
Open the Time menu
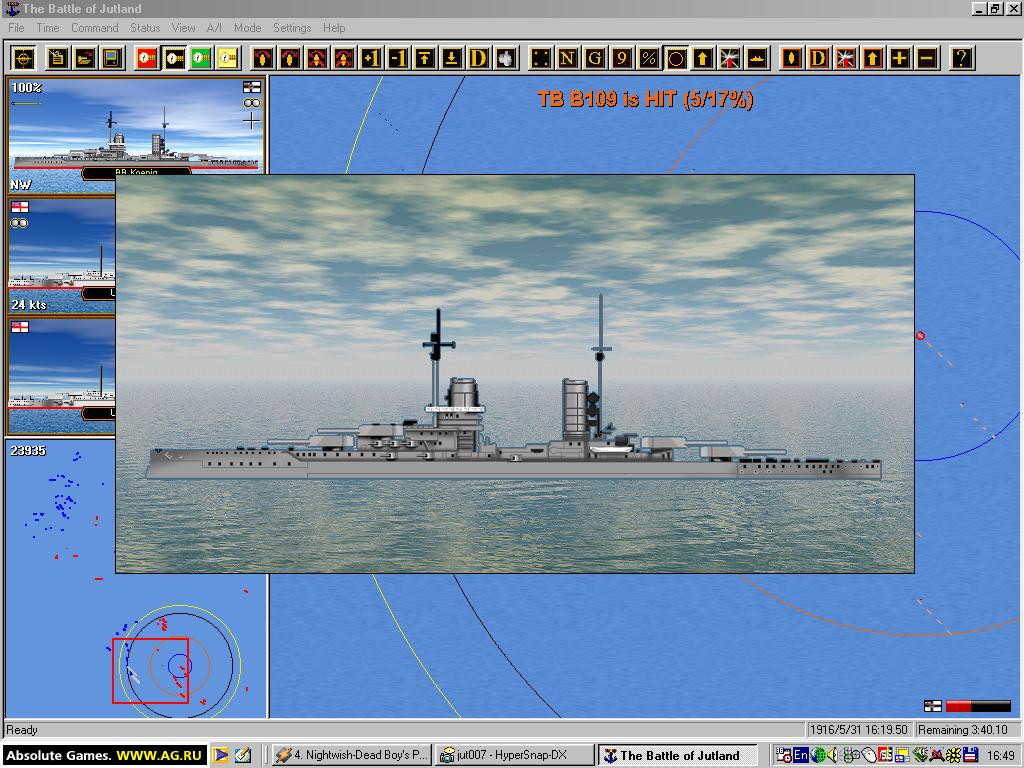pos(48,28)
